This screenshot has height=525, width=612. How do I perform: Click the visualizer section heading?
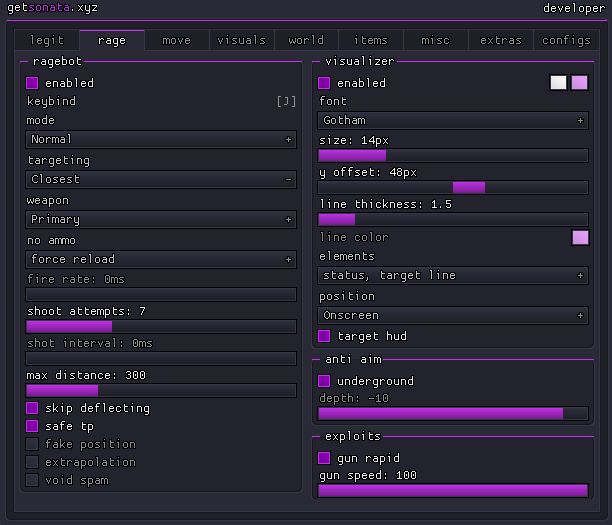click(360, 61)
